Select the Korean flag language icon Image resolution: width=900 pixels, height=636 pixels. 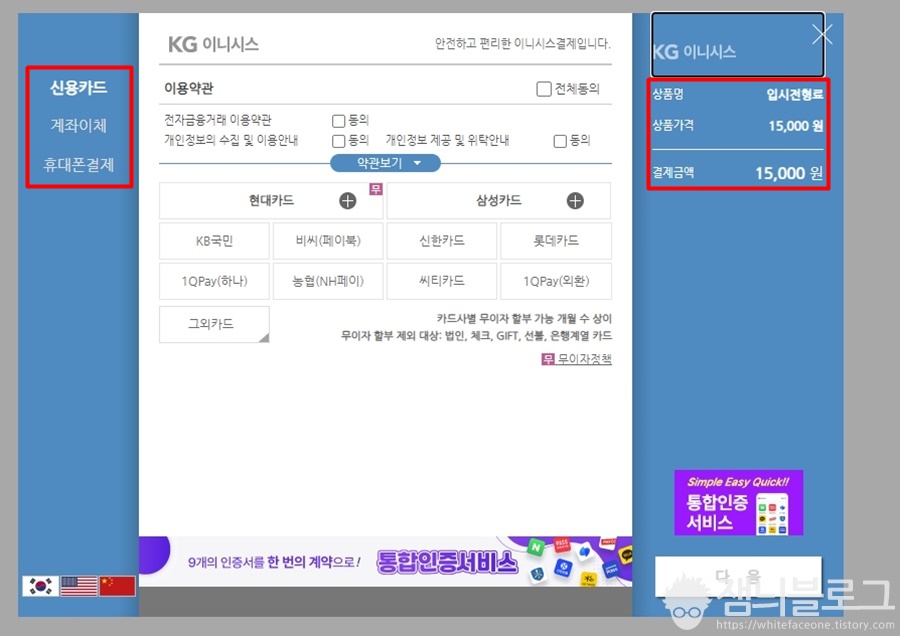[x=40, y=586]
